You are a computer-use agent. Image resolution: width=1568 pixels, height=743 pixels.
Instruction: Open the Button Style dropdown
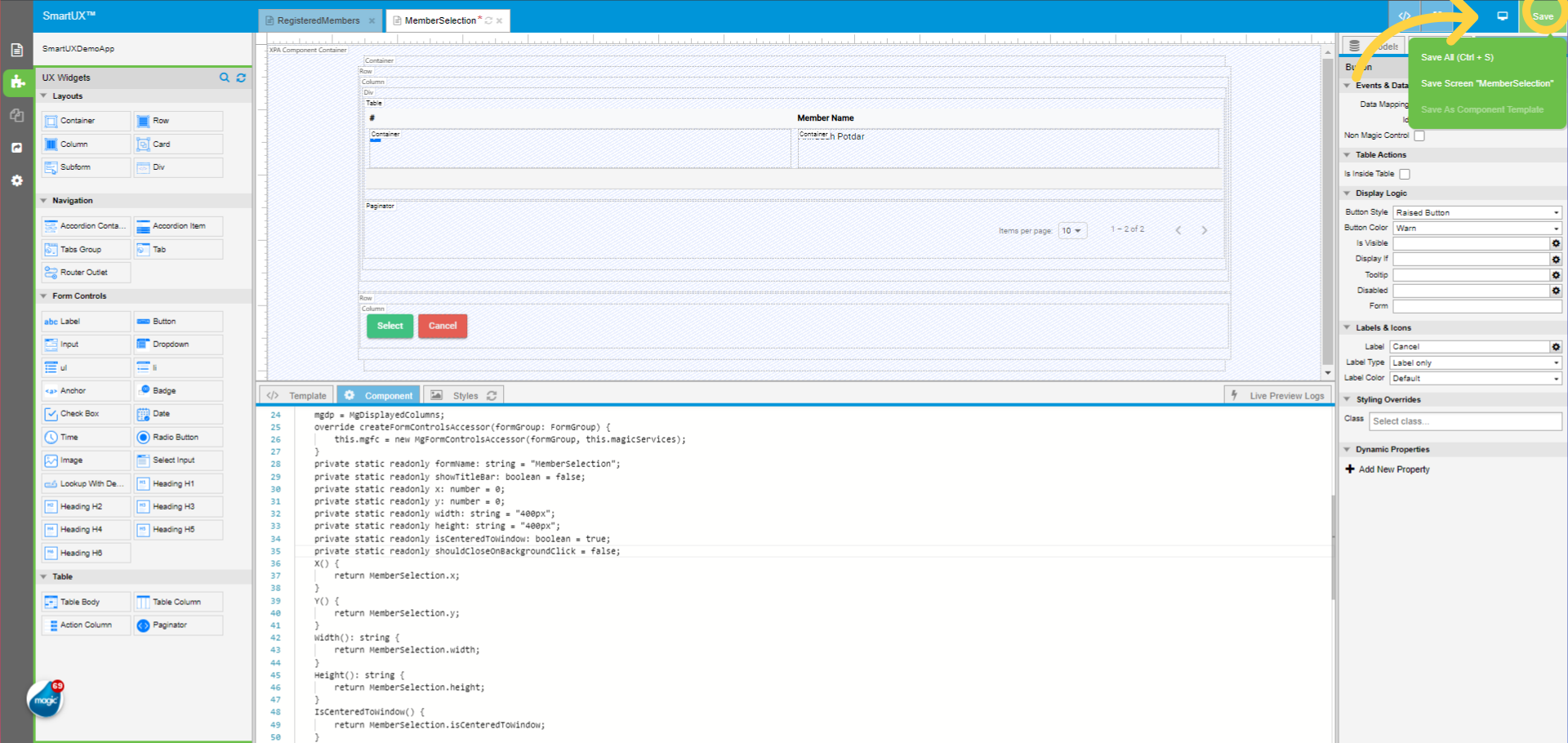click(1477, 212)
